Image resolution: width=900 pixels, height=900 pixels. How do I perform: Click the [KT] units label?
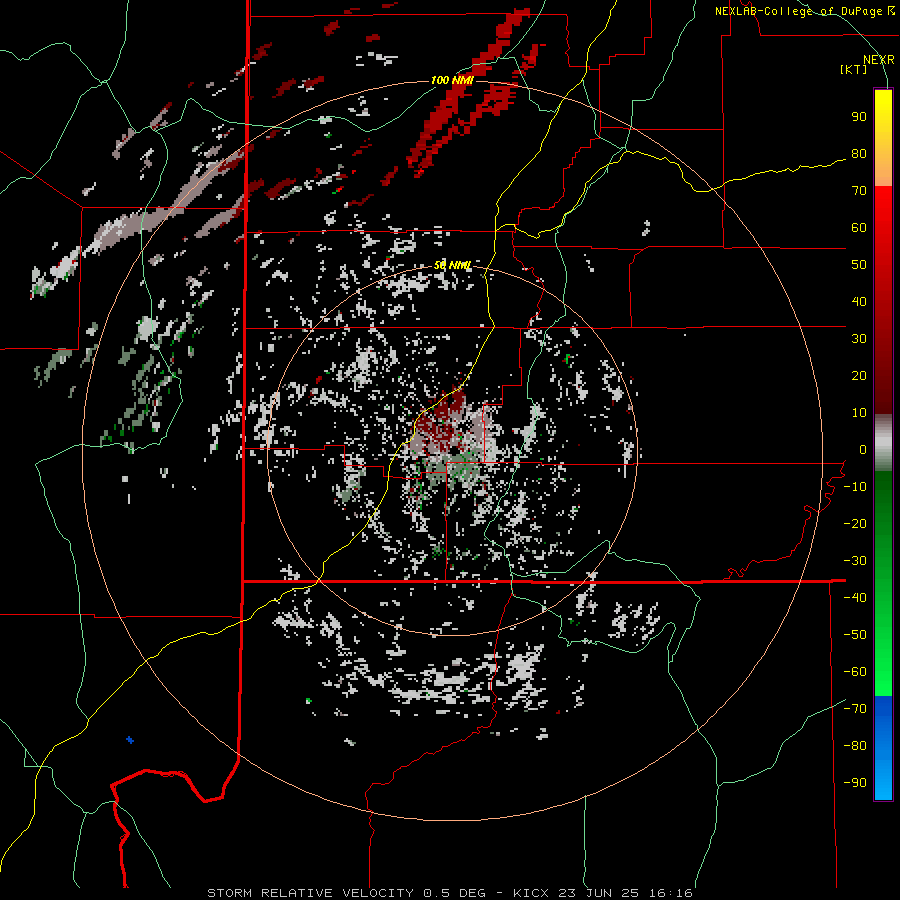[x=854, y=69]
